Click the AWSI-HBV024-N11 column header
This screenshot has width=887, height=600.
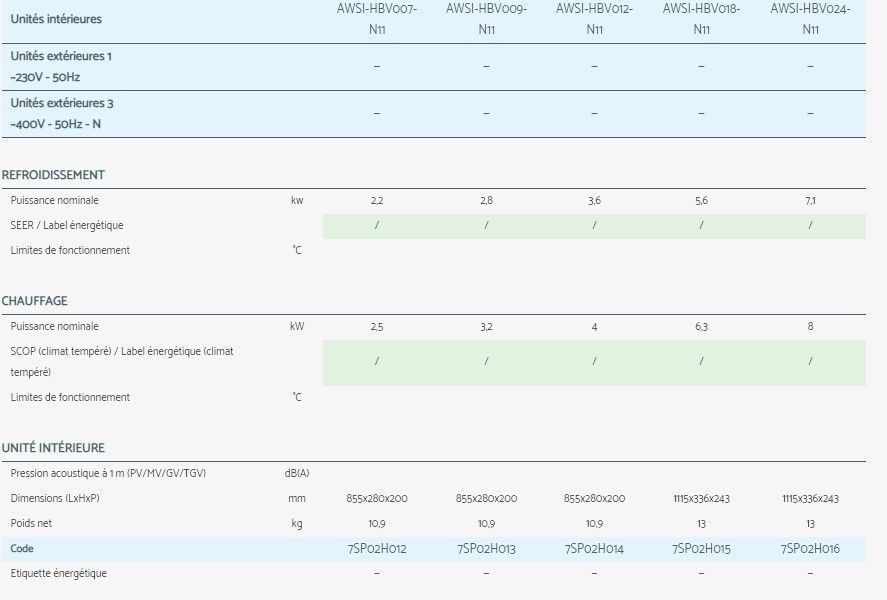810,19
